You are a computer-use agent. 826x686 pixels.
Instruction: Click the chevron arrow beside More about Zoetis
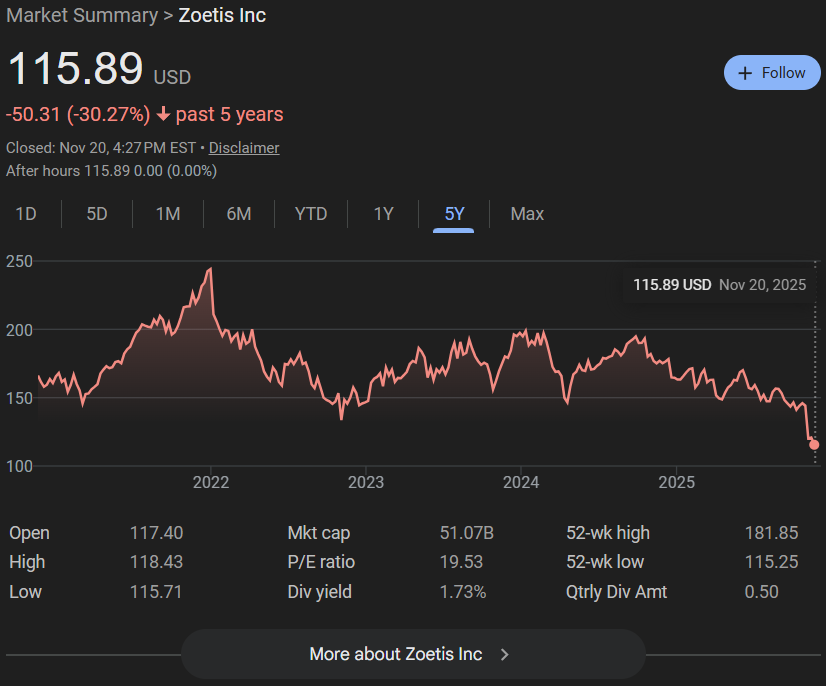tap(505, 655)
